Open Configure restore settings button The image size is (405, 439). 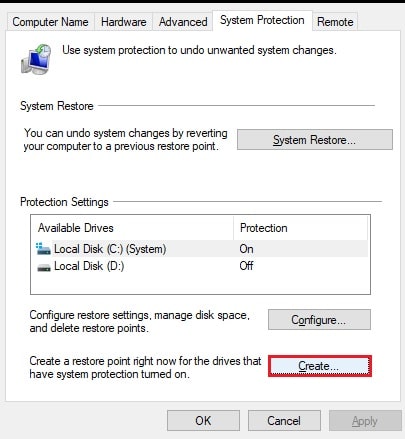[x=319, y=320]
